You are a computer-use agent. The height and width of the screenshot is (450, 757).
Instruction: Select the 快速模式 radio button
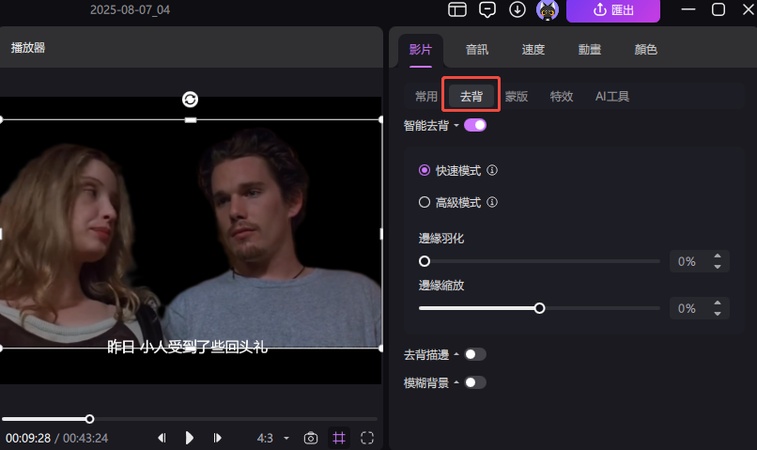pyautogui.click(x=424, y=170)
